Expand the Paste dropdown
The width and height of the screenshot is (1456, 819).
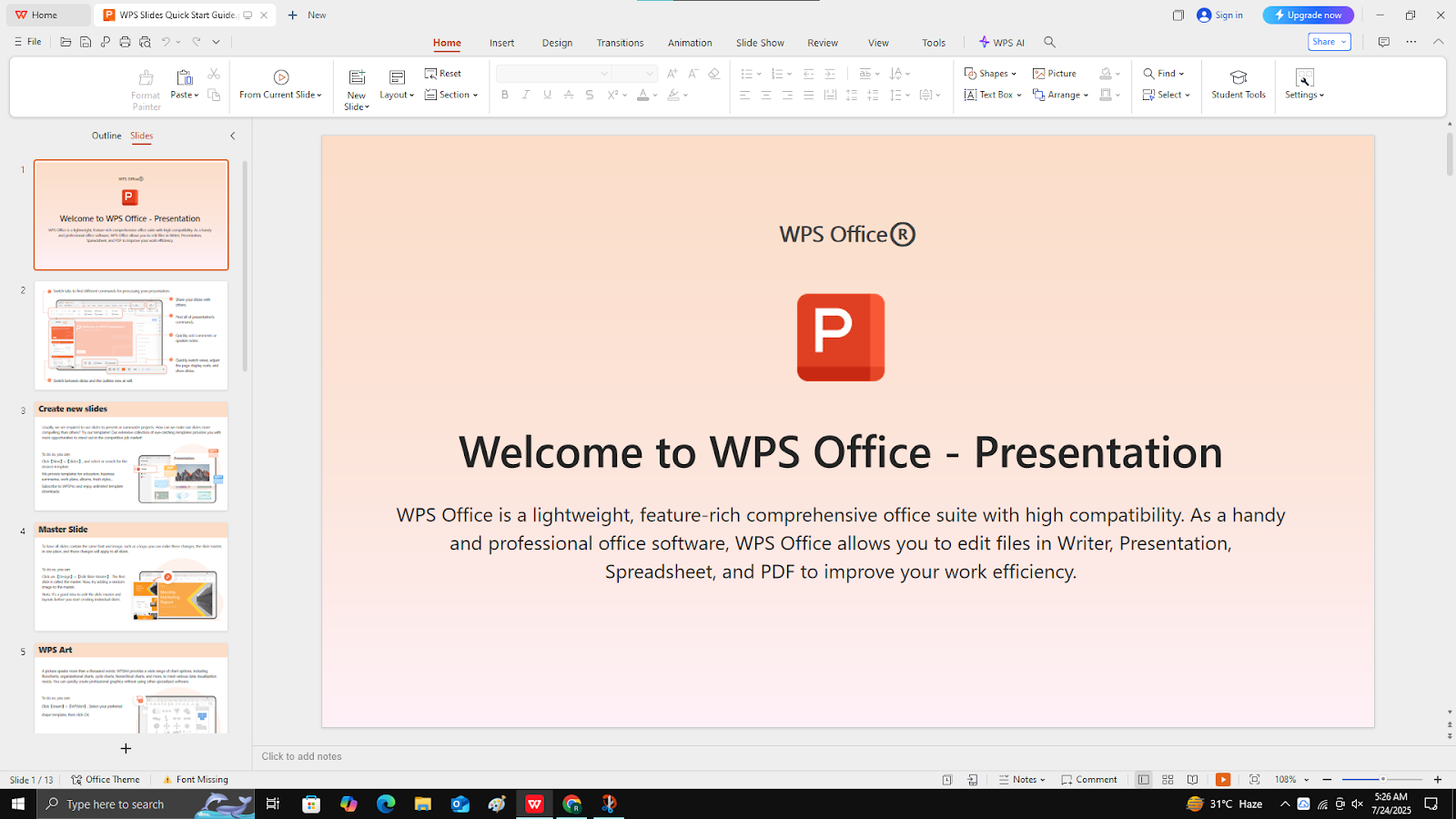(x=185, y=96)
